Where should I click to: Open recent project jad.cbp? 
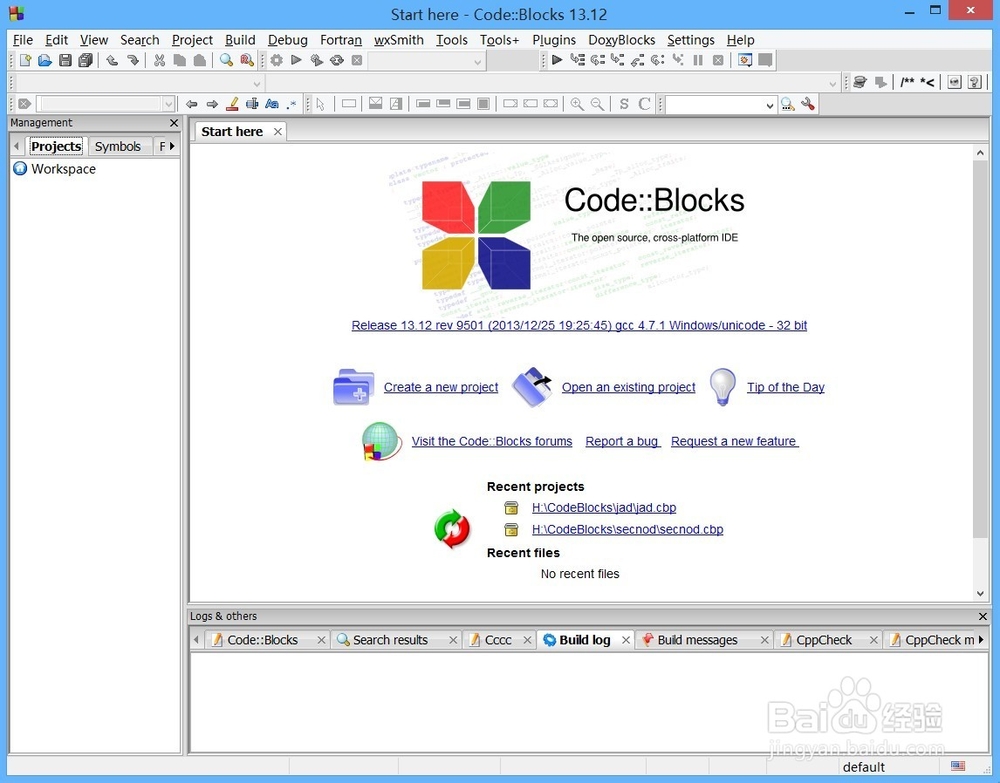click(604, 508)
